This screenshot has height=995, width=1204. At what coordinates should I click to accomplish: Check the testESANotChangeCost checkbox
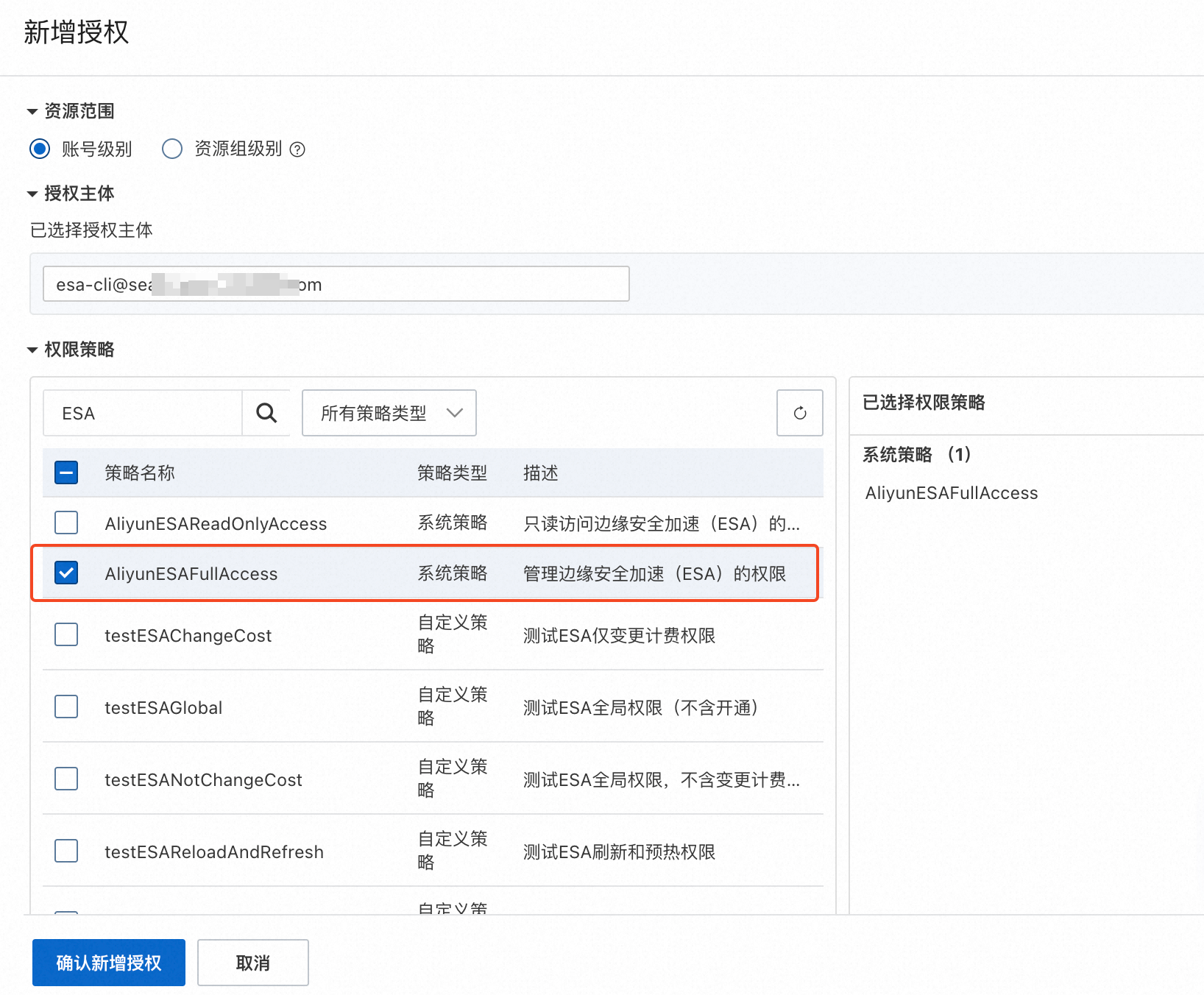(66, 779)
